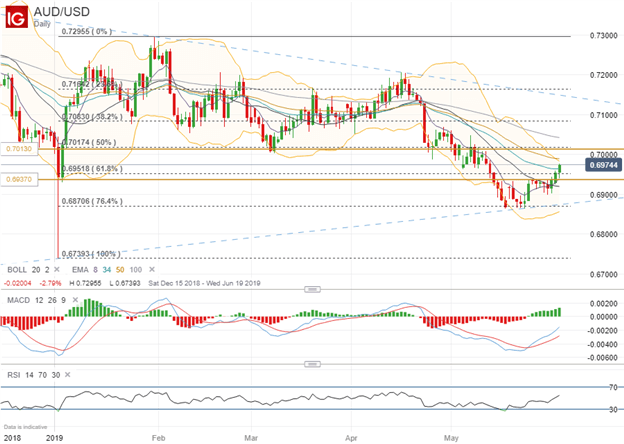Click the Feb date axis label
Image resolution: width=624 pixels, height=444 pixels.
click(x=158, y=438)
